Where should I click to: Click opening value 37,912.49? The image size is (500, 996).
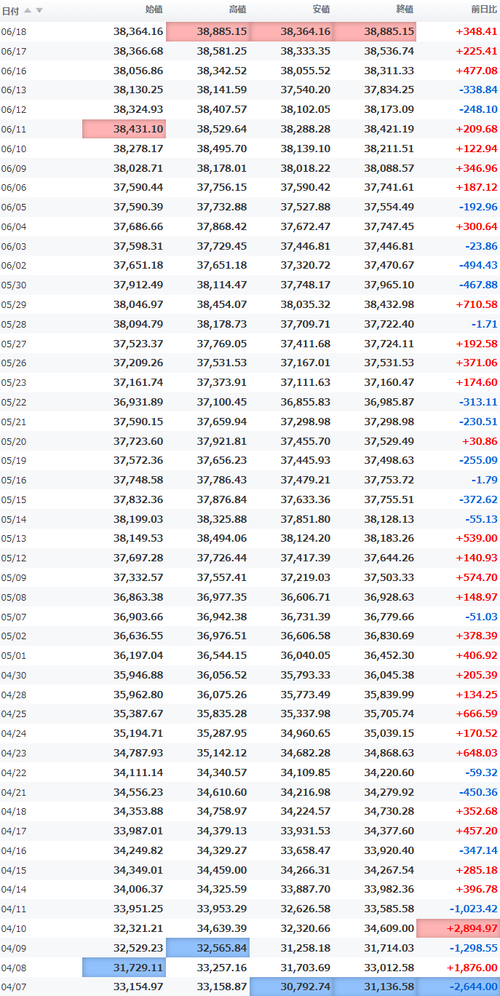click(x=138, y=285)
